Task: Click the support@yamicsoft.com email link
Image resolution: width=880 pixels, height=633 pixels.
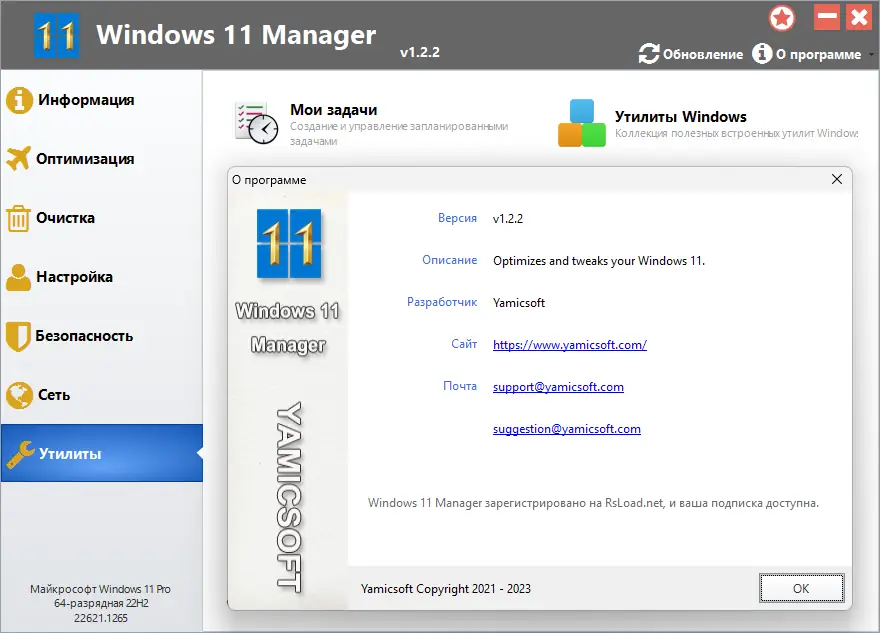Action: click(x=557, y=386)
